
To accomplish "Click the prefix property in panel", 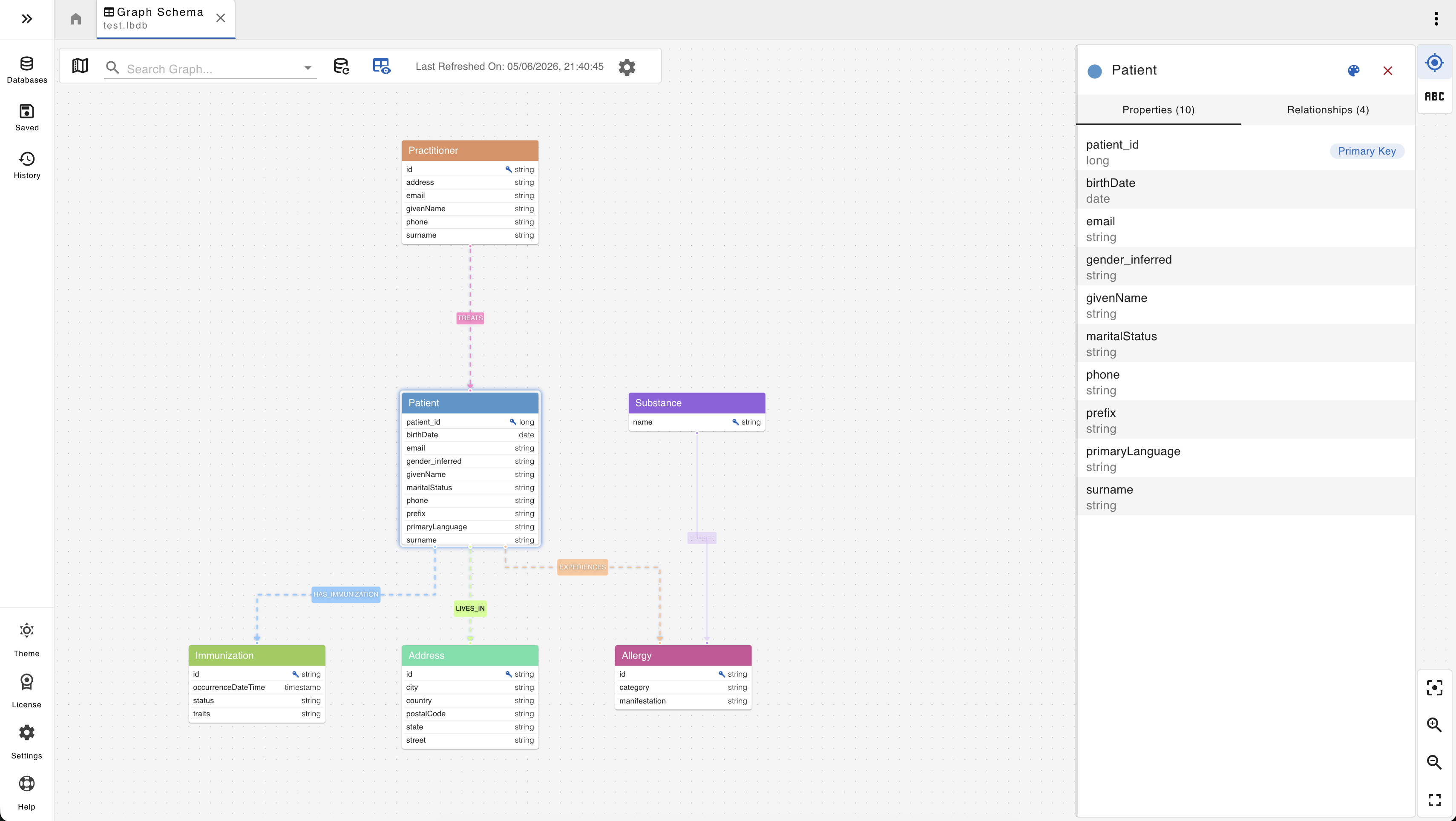I will [1246, 420].
